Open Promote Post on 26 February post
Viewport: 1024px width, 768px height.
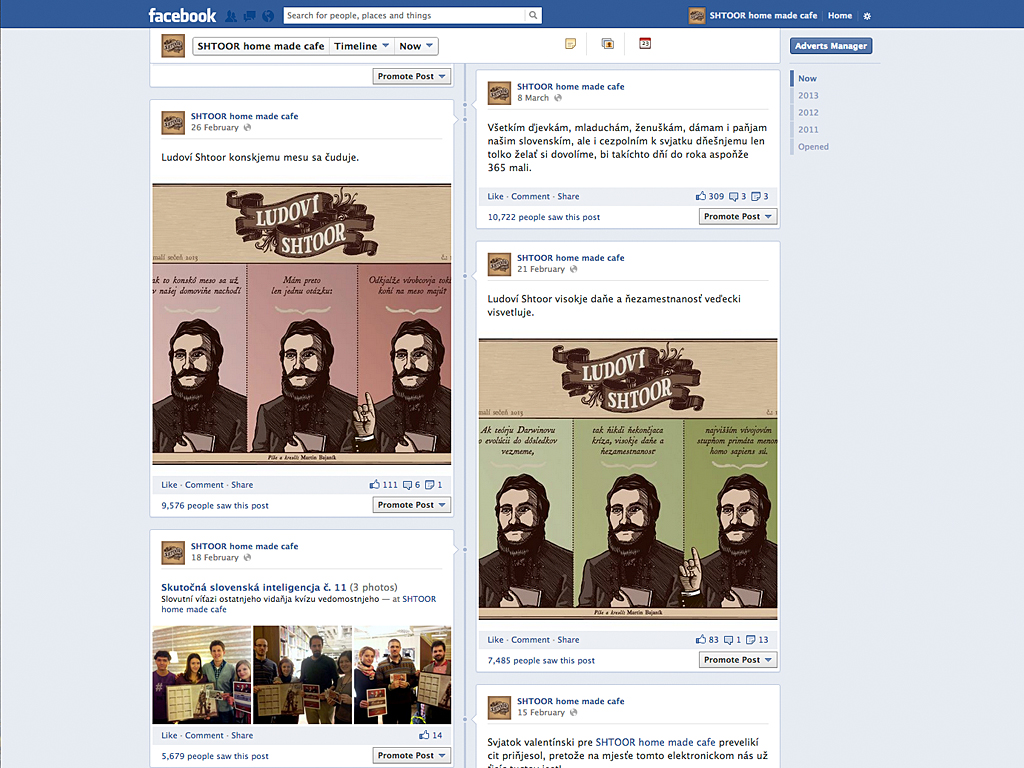click(411, 505)
